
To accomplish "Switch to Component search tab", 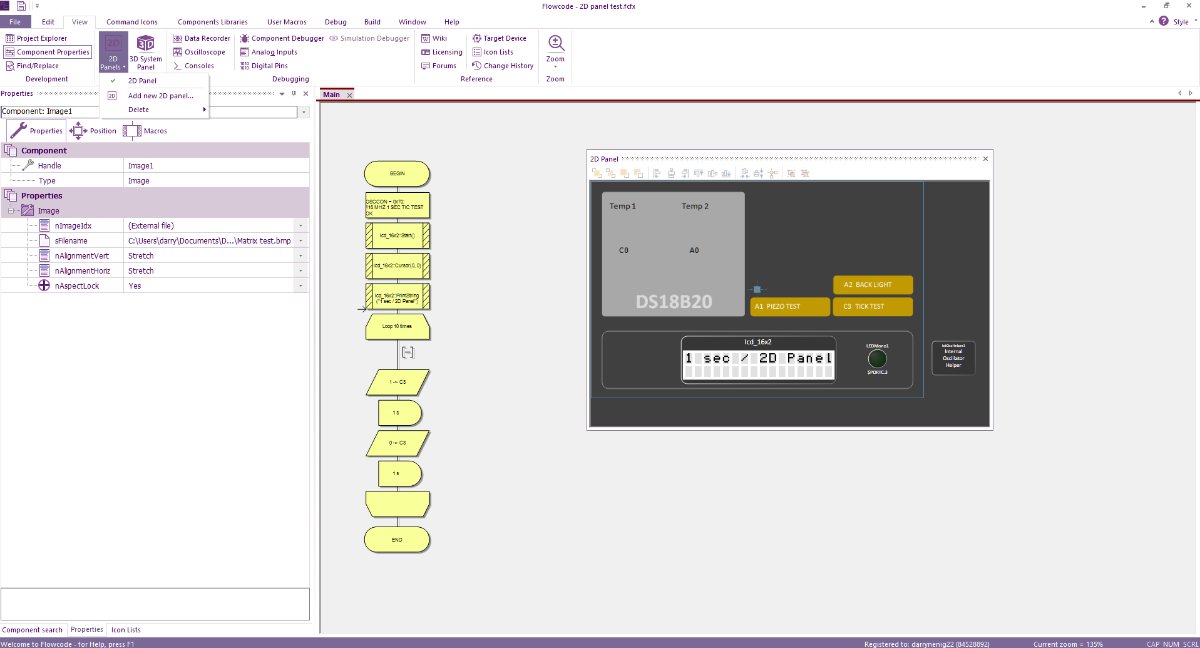I will click(32, 630).
